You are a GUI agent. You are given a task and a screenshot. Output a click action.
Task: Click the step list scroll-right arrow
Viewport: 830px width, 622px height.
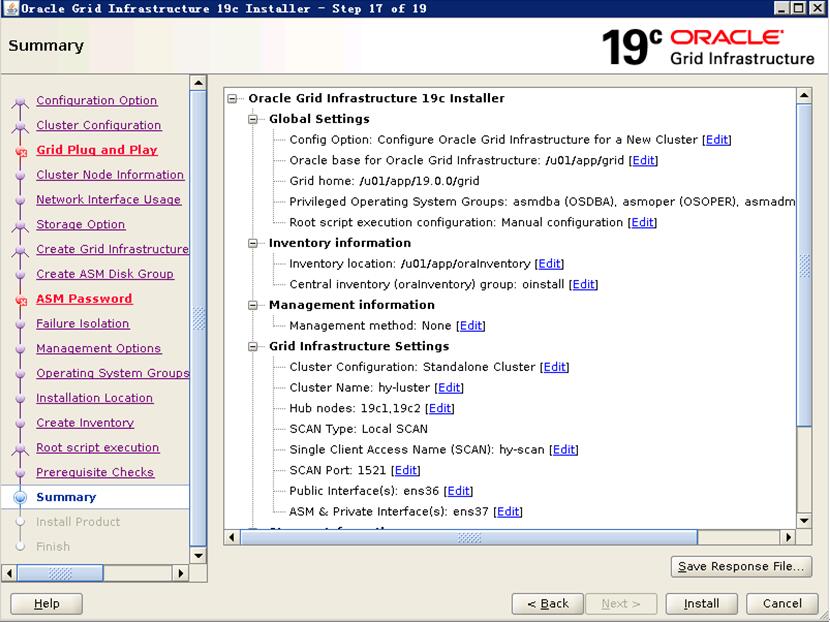click(x=181, y=573)
